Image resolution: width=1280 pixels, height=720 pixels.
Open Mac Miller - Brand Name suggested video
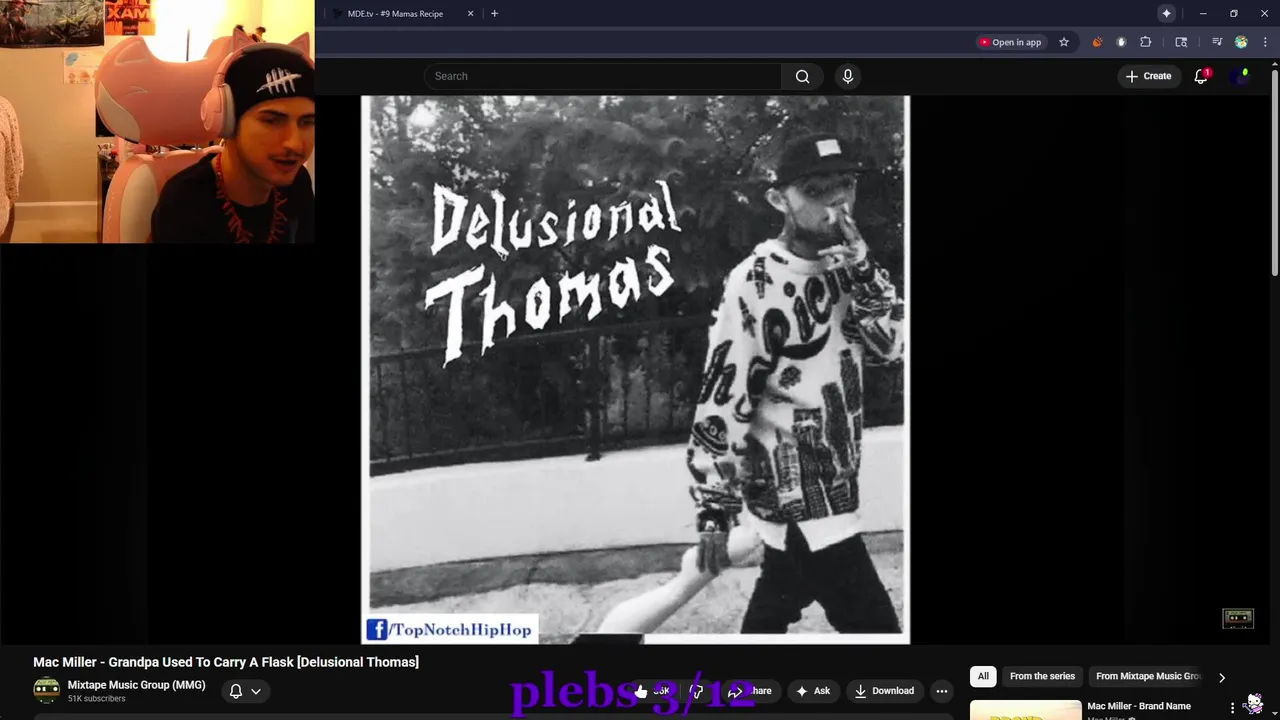coord(1139,706)
